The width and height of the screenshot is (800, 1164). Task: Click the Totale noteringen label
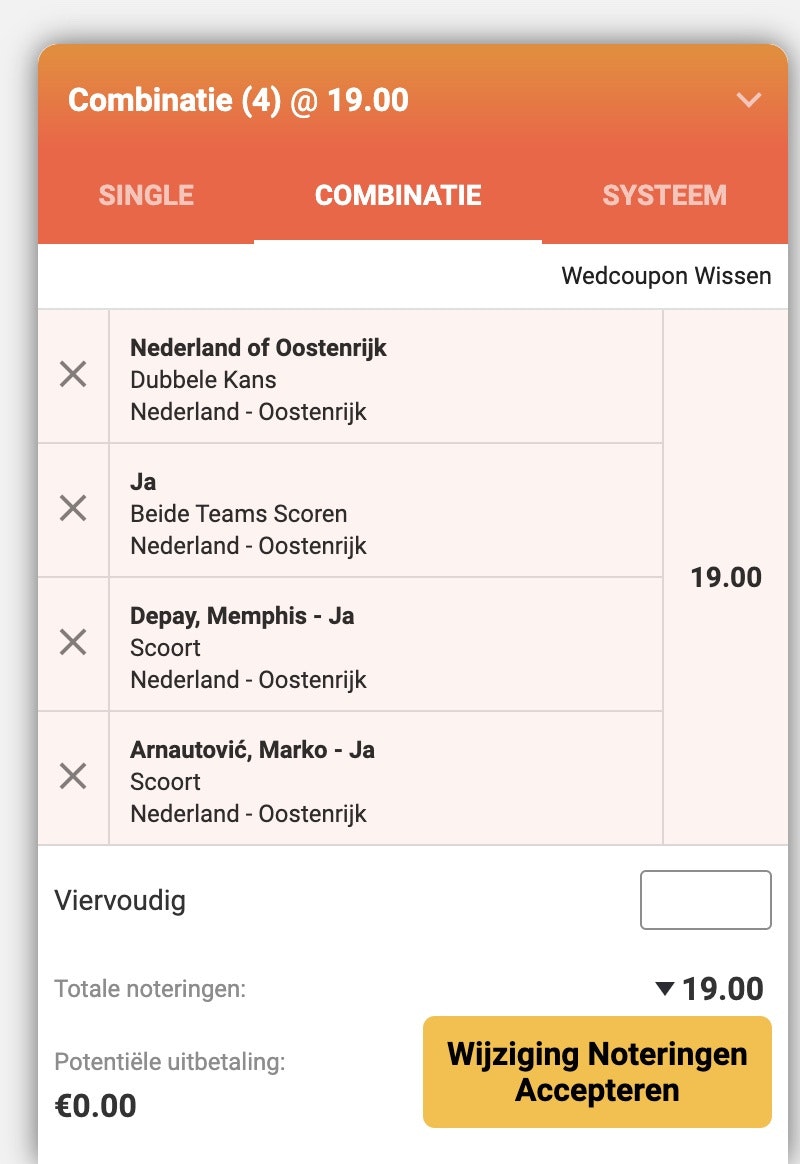click(150, 990)
